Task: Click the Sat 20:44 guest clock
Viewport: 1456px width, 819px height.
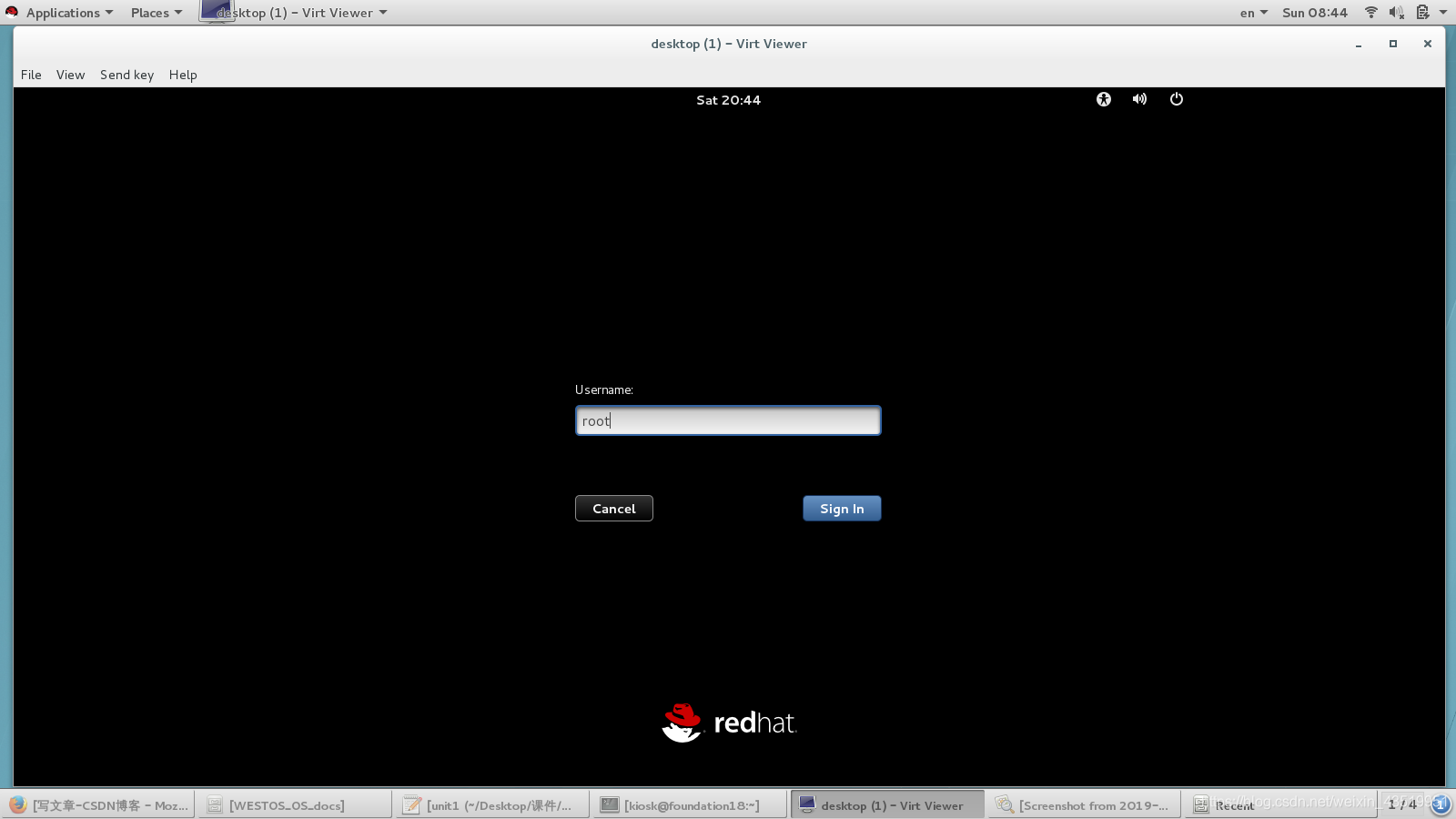Action: pyautogui.click(x=728, y=100)
